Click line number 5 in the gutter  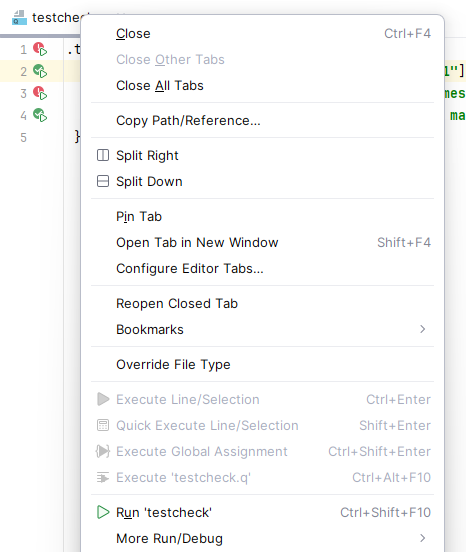23,137
